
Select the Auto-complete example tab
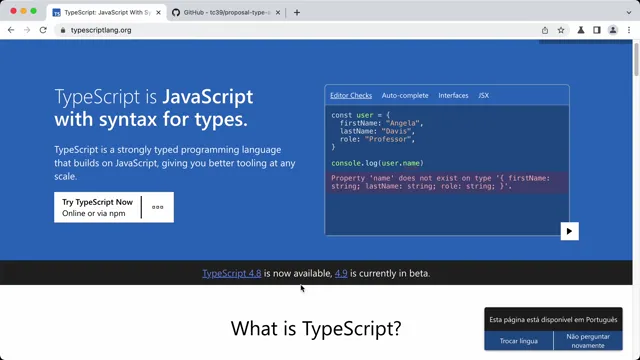click(405, 96)
